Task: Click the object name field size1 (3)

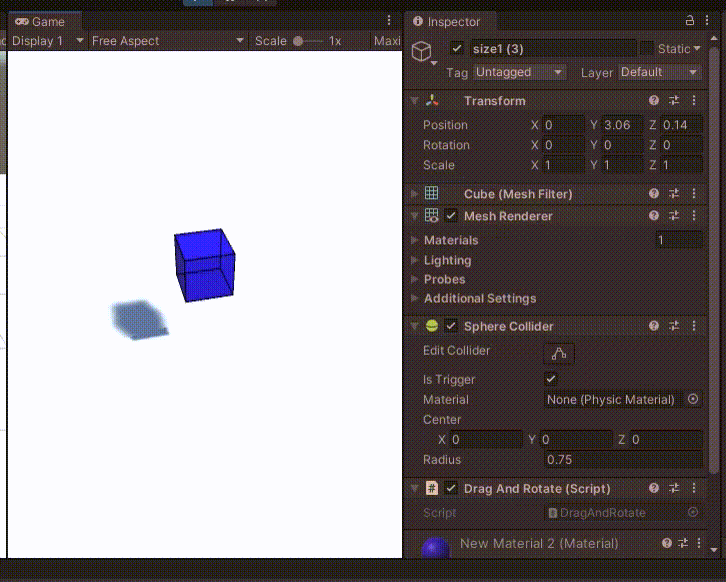Action: point(553,49)
